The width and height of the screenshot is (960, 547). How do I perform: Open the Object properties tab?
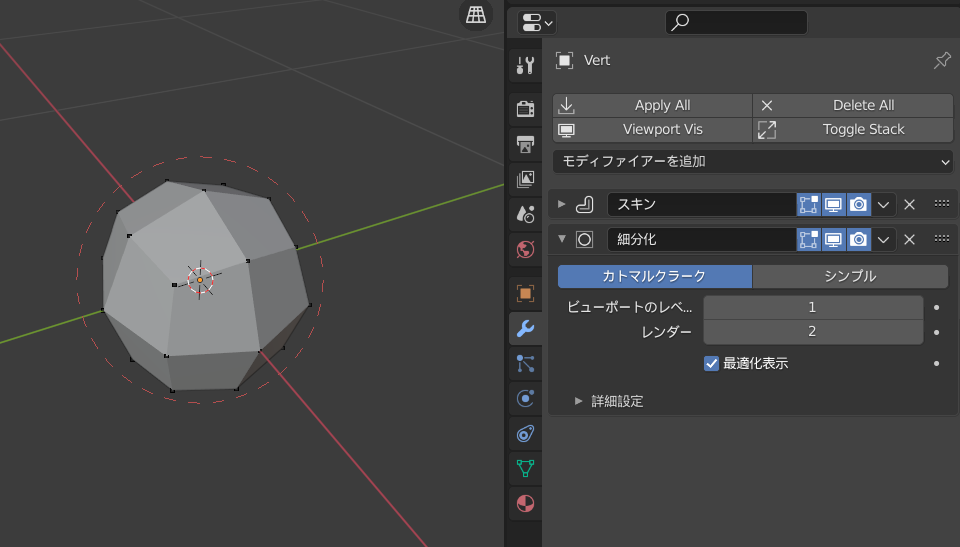525,293
